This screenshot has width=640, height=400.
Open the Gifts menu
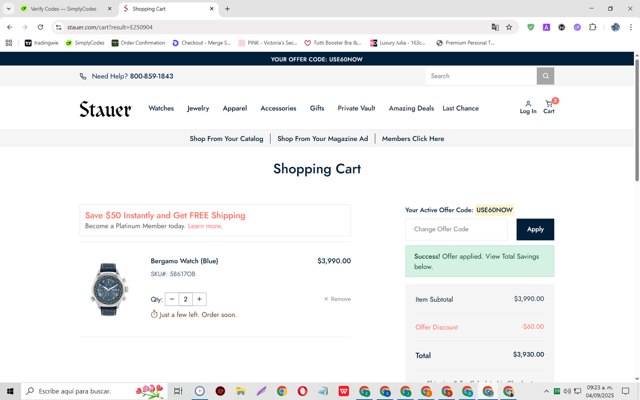tap(317, 108)
